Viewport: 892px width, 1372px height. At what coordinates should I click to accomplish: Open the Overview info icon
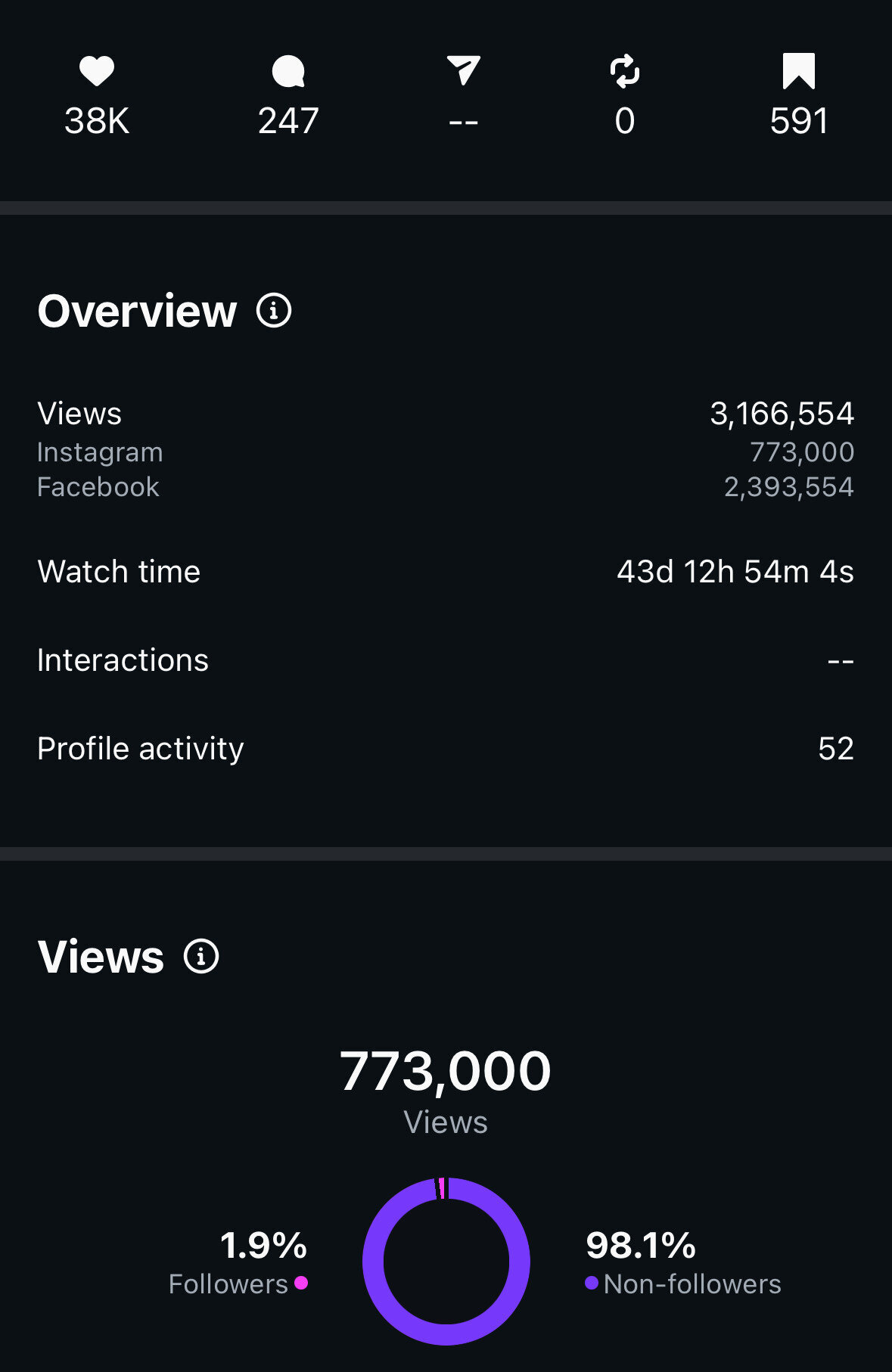tap(274, 311)
